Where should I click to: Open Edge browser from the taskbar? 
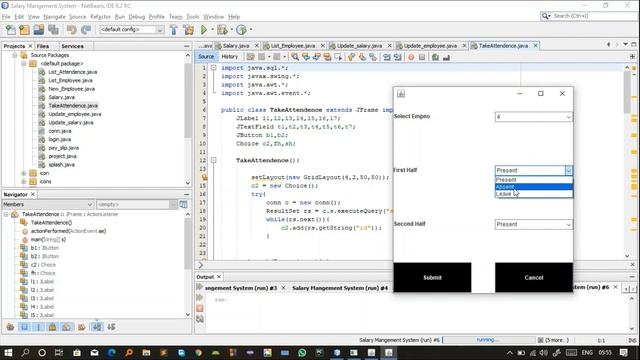point(111,353)
